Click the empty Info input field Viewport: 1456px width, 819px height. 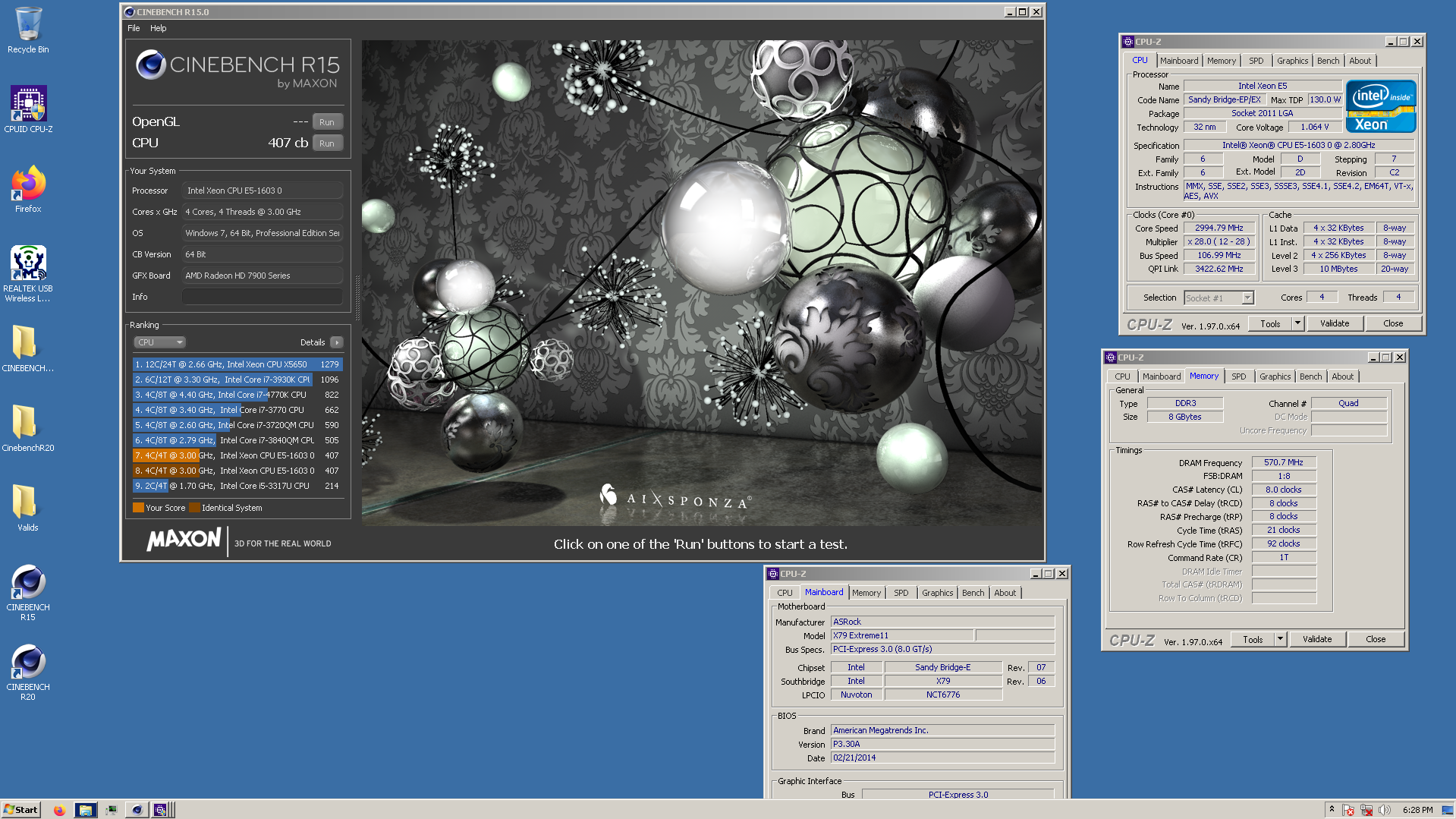click(263, 297)
